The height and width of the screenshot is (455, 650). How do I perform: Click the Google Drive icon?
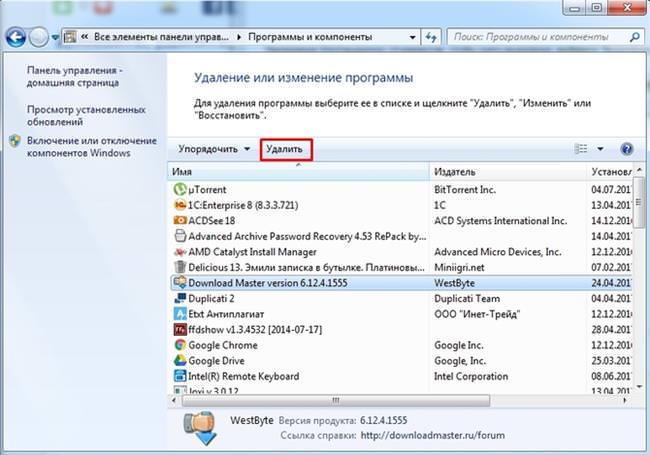[x=180, y=361]
